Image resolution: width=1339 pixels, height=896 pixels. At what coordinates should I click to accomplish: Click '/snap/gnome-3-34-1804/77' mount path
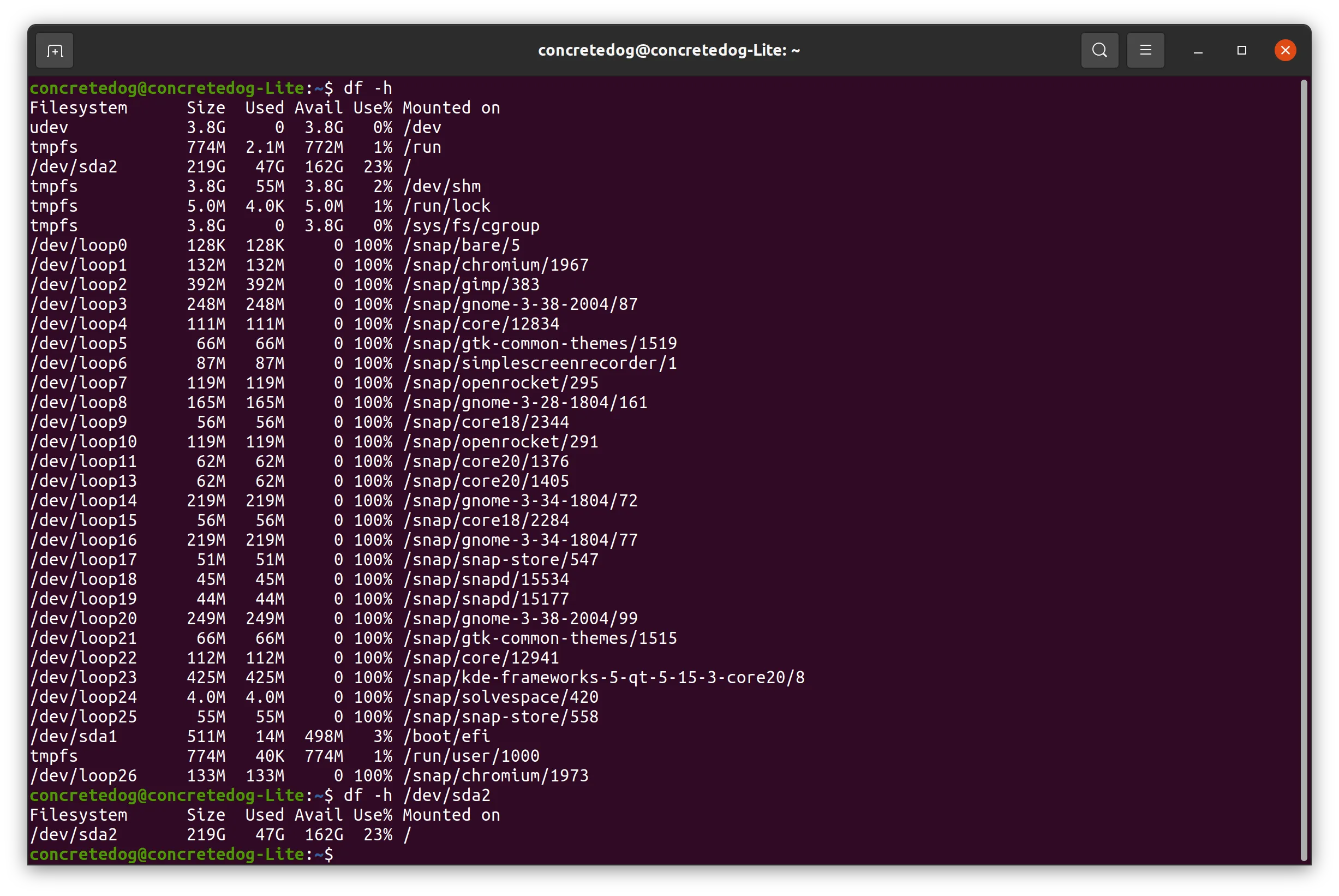click(x=521, y=540)
